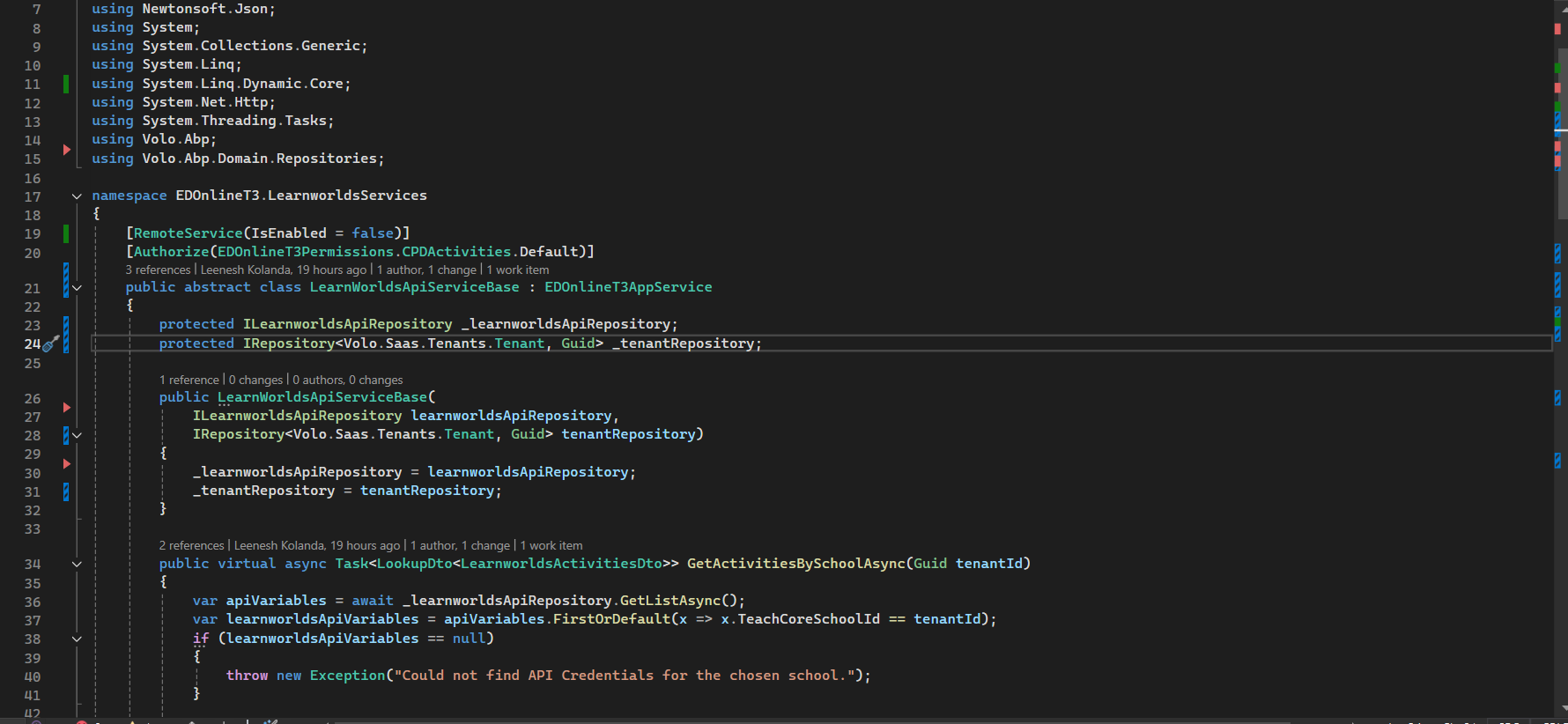Click green change indicator on line 11

(66, 84)
